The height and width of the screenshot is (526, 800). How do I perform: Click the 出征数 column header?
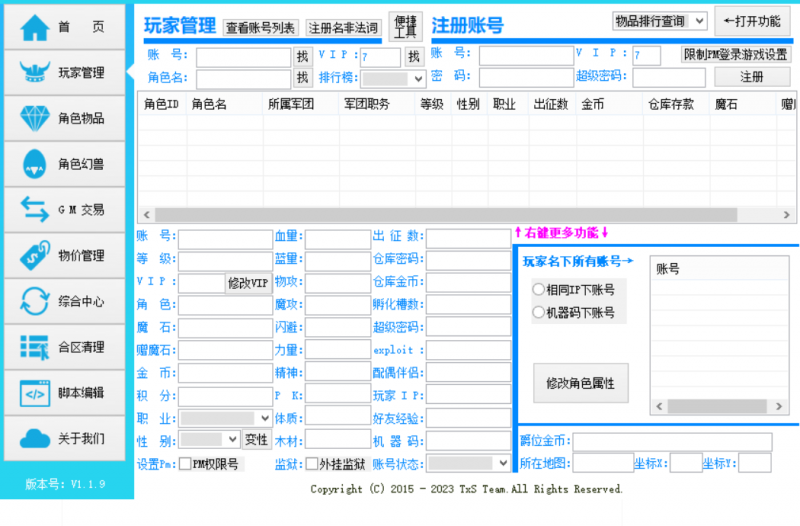(552, 105)
